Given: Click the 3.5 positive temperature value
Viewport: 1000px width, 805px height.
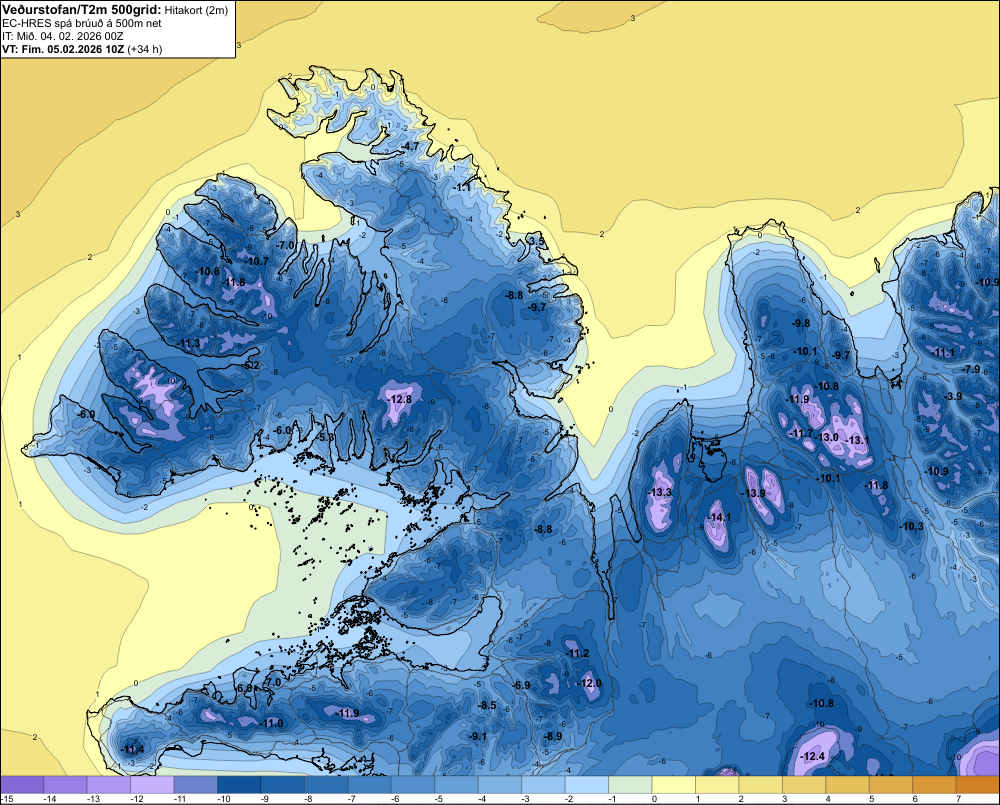Looking at the screenshot, I should click(537, 241).
